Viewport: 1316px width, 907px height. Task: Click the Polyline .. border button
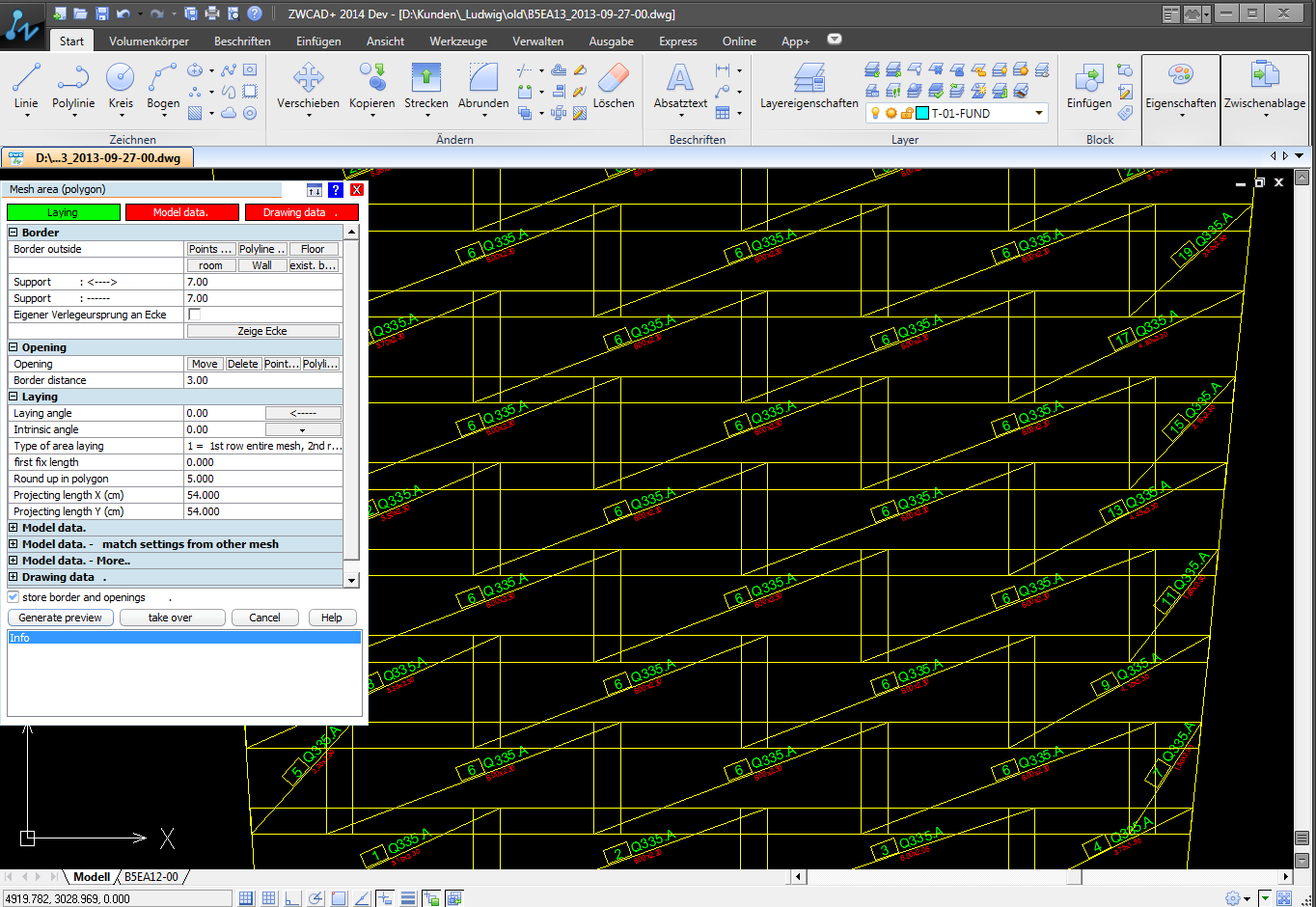tap(262, 249)
